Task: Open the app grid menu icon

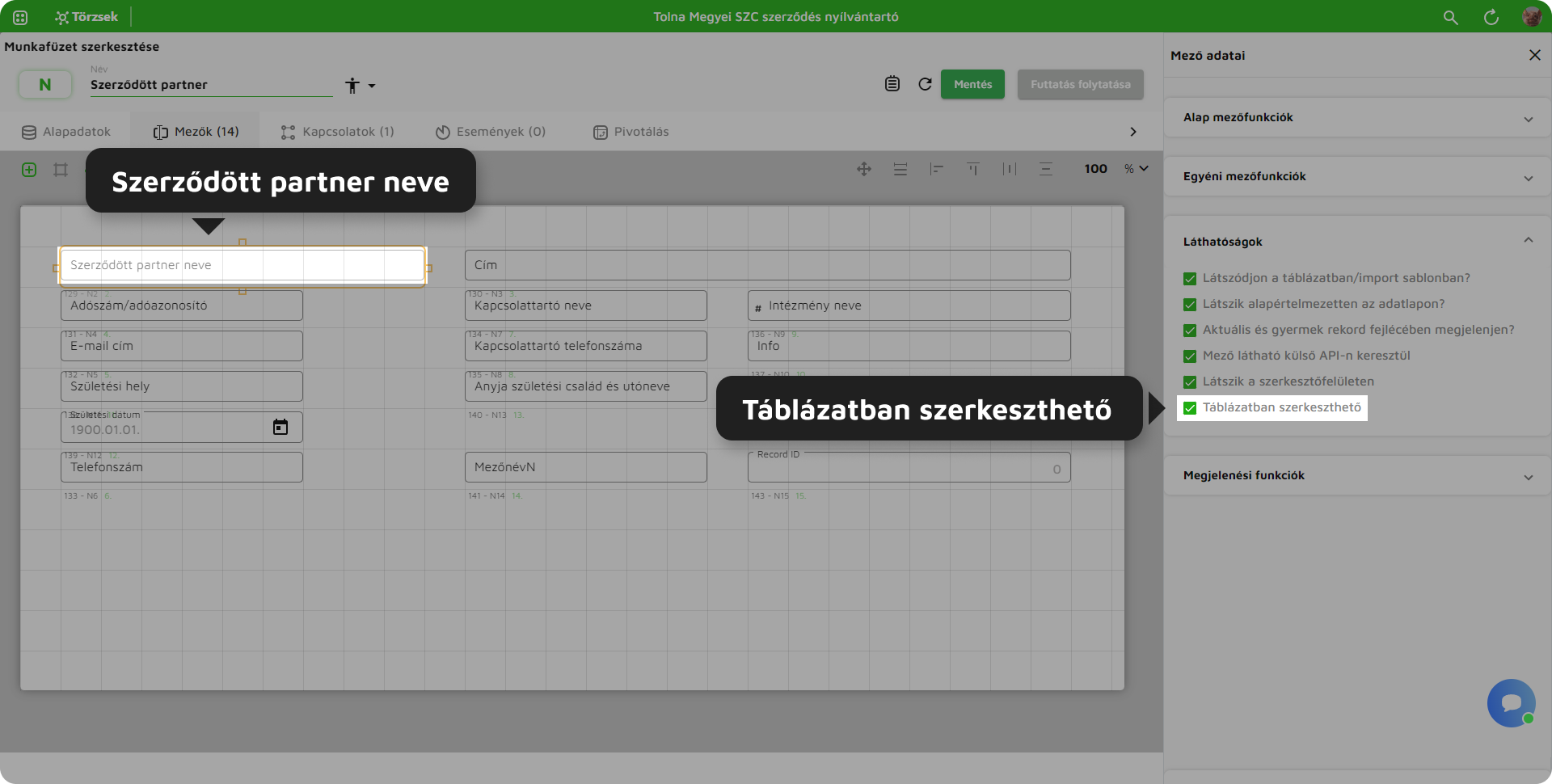Action: [20, 17]
